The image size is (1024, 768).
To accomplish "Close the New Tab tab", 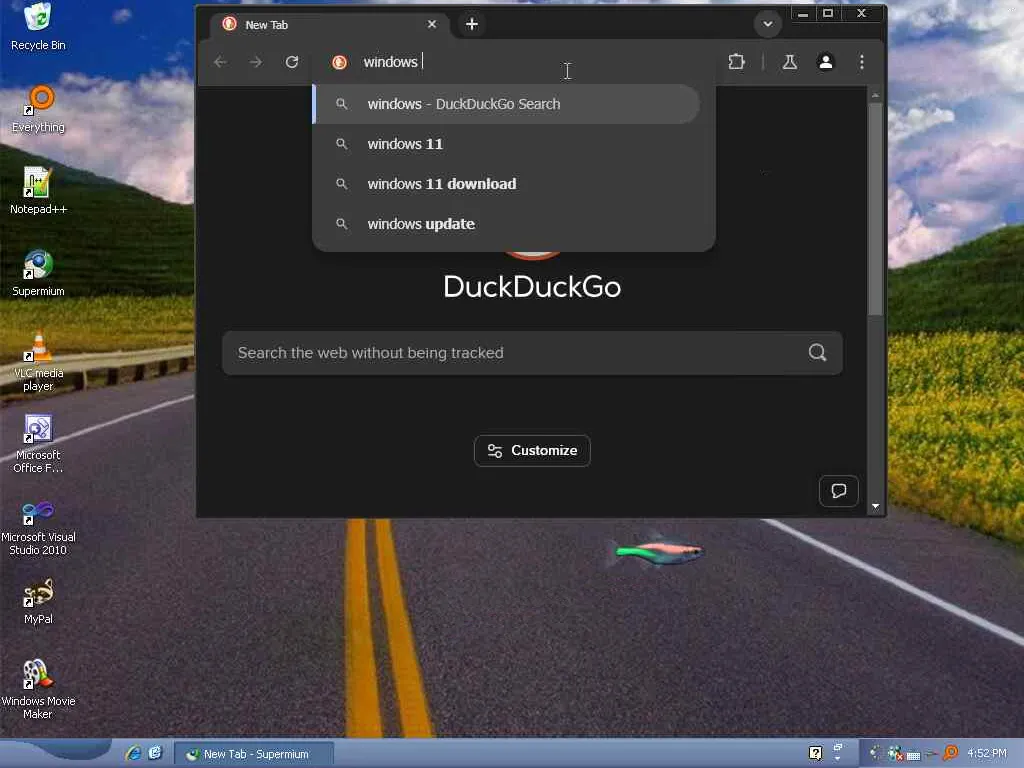I will click(432, 24).
